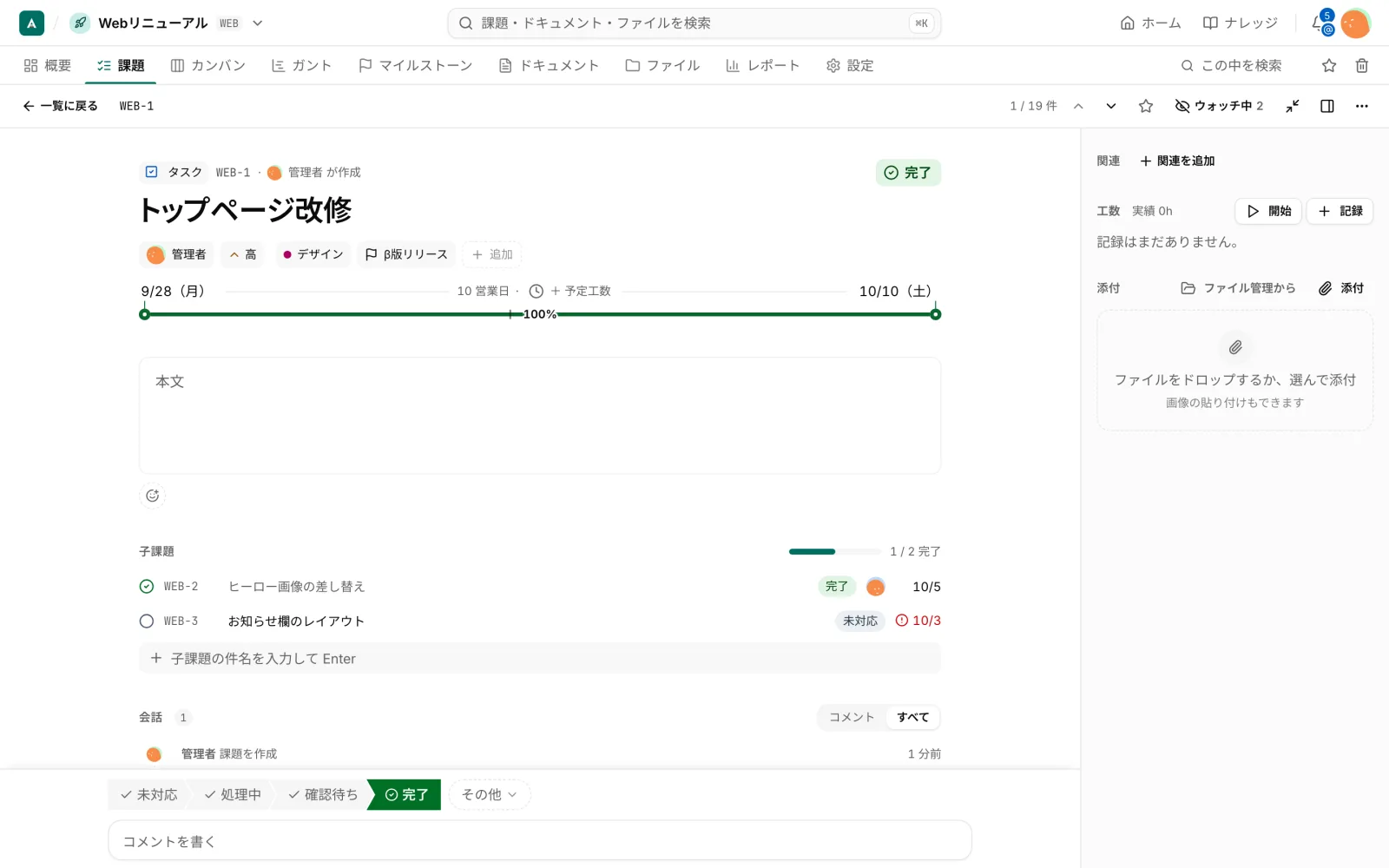This screenshot has width=1389, height=868.
Task: Open ホーム from the top bar
Action: (x=1150, y=23)
